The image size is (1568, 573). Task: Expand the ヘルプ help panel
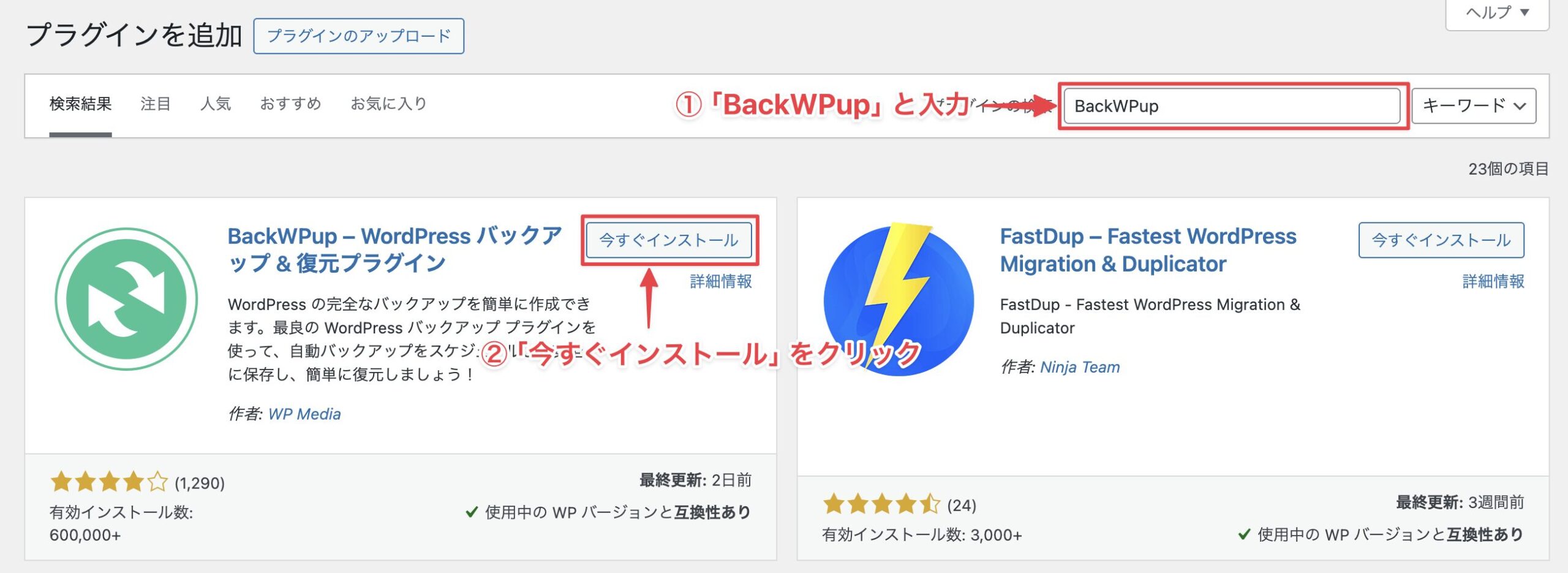click(x=1497, y=12)
